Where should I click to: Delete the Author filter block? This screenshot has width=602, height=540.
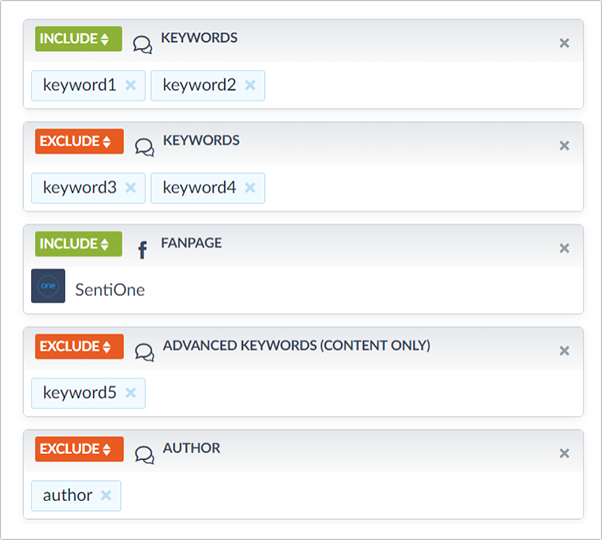pos(564,453)
